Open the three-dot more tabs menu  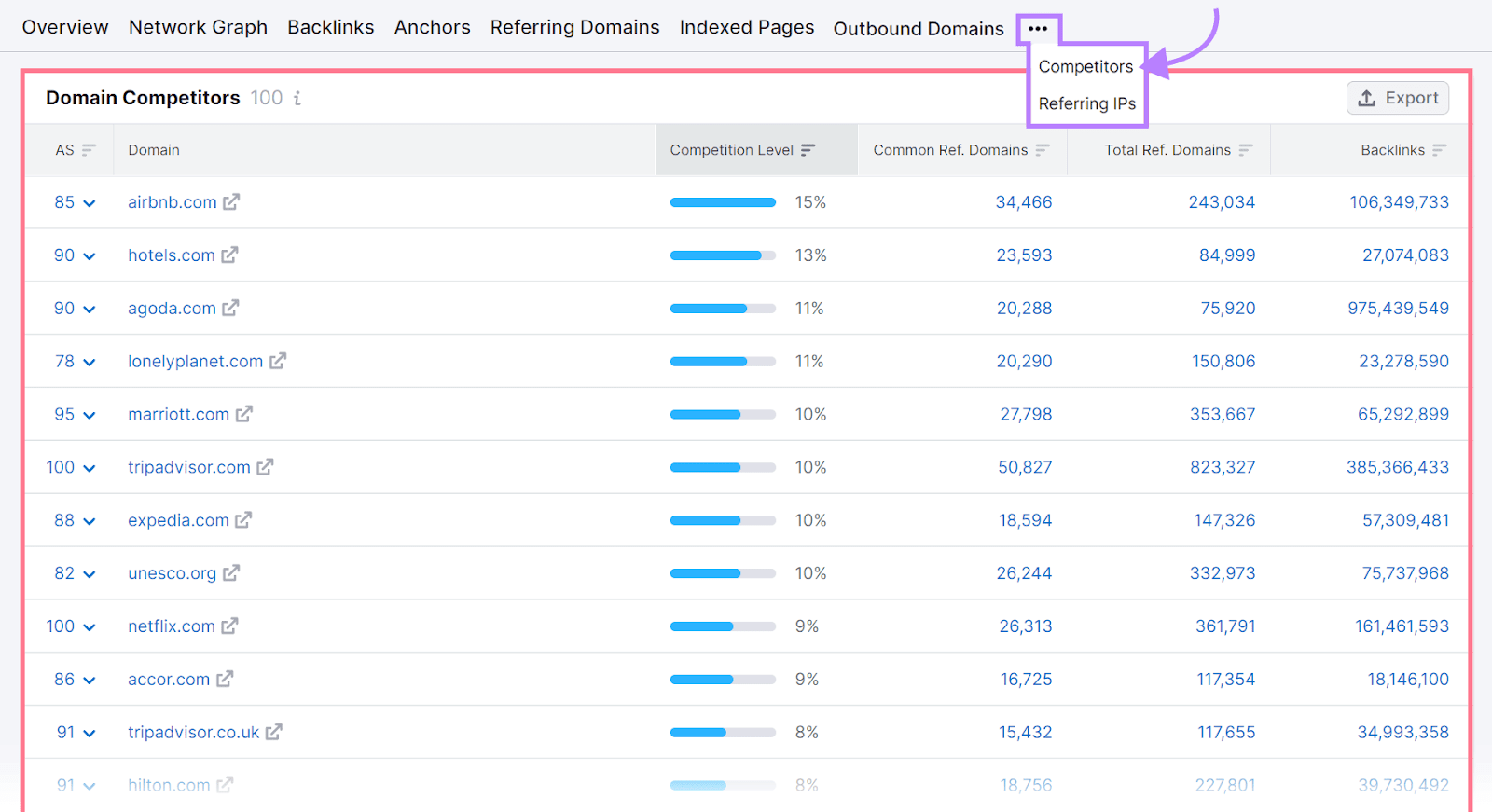point(1038,29)
